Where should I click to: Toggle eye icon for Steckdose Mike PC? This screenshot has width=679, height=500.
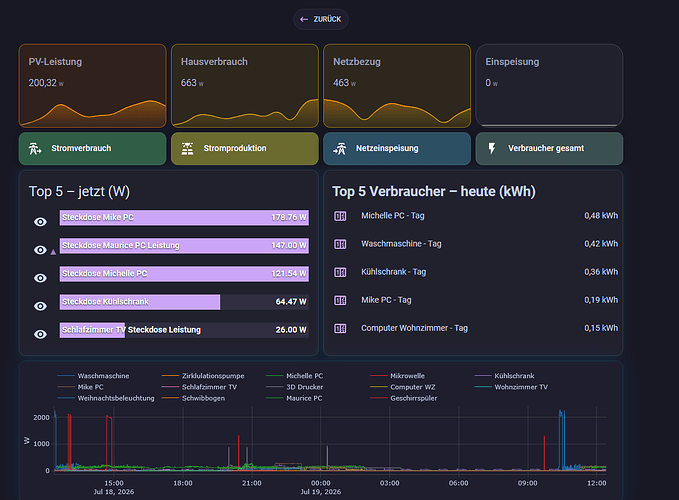point(40,222)
